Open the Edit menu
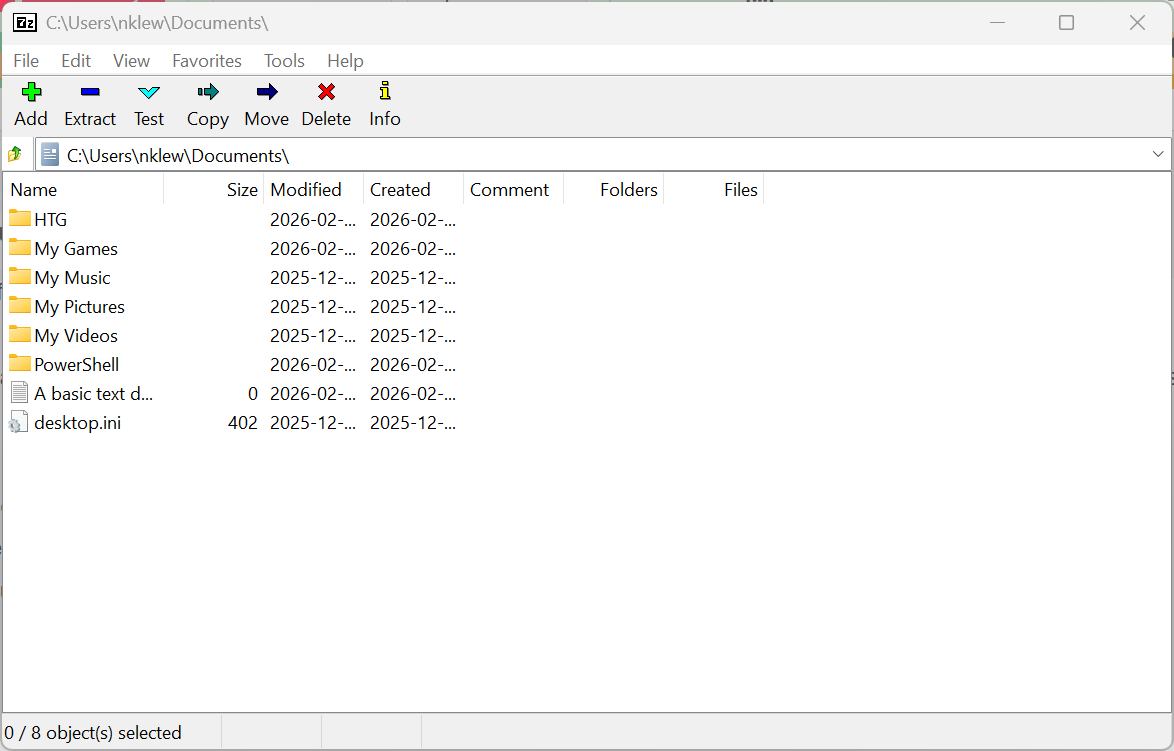The width and height of the screenshot is (1174, 751). coord(76,61)
